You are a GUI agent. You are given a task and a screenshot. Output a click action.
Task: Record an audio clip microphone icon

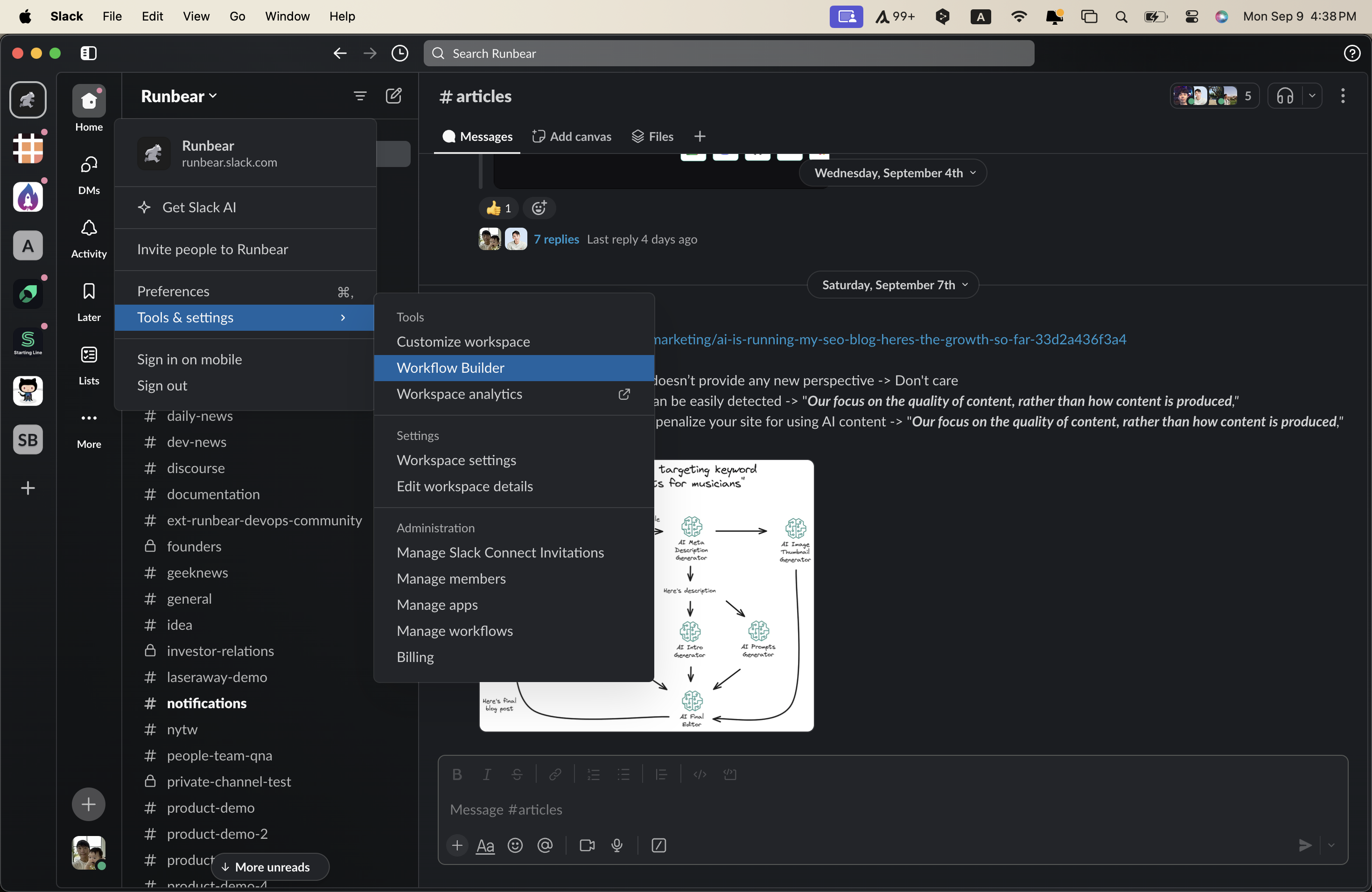(617, 845)
